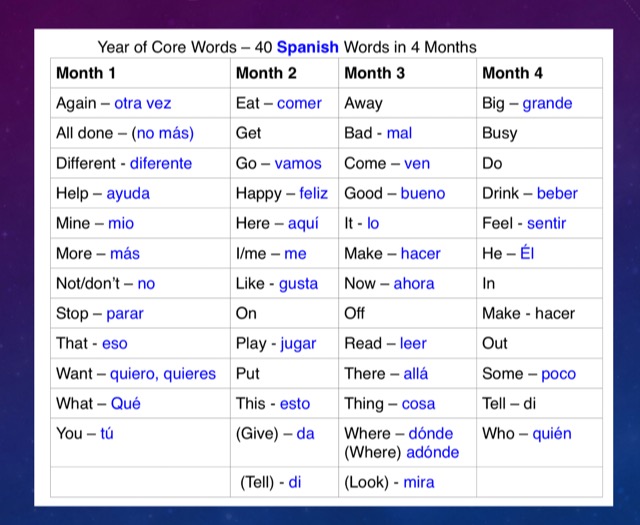The width and height of the screenshot is (640, 525).
Task: Click the blue word adónde
Action: (433, 452)
